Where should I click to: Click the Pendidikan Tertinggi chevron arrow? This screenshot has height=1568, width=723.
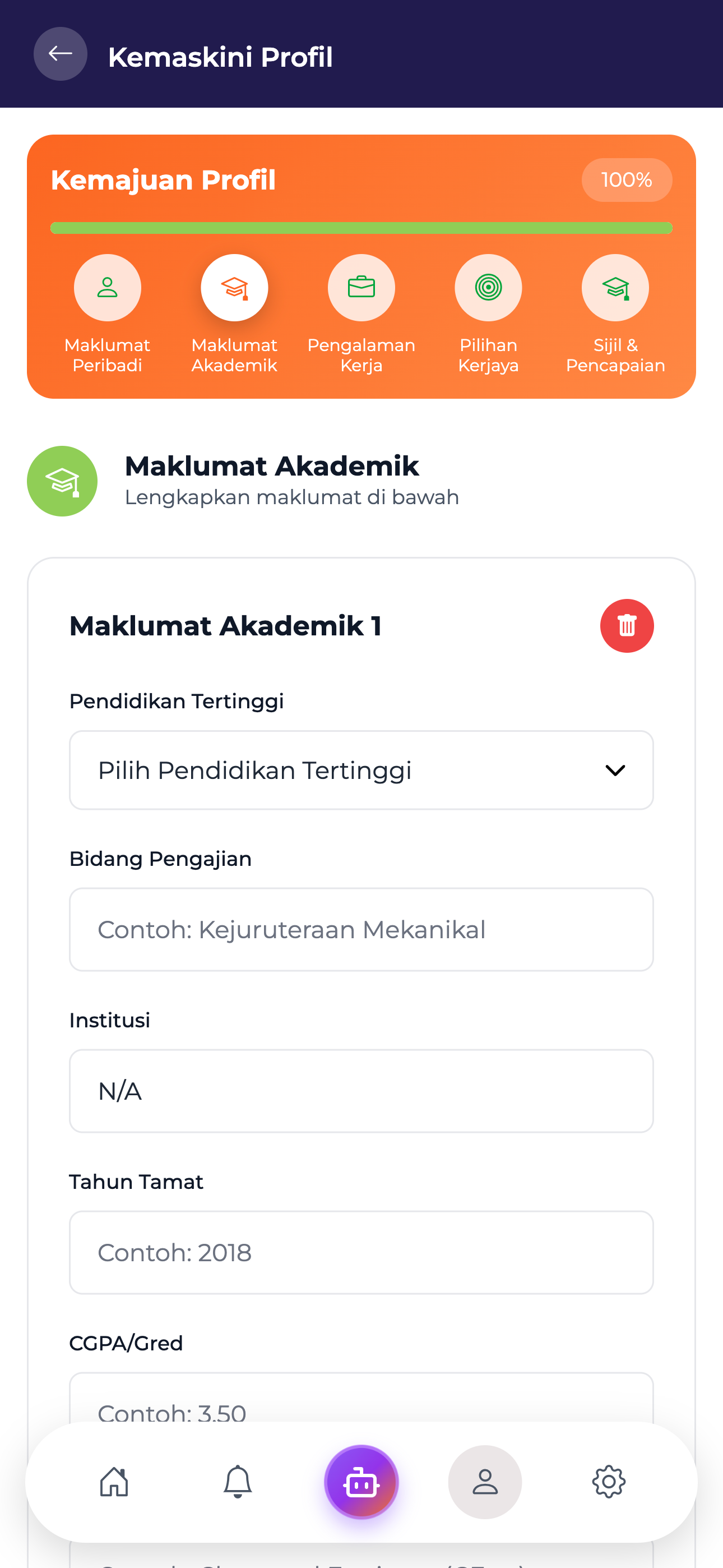(615, 771)
